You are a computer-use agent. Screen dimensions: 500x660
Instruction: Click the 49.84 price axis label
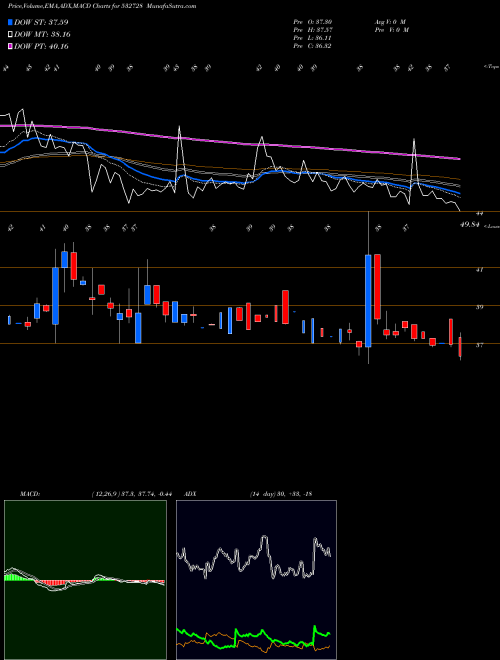pyautogui.click(x=470, y=225)
